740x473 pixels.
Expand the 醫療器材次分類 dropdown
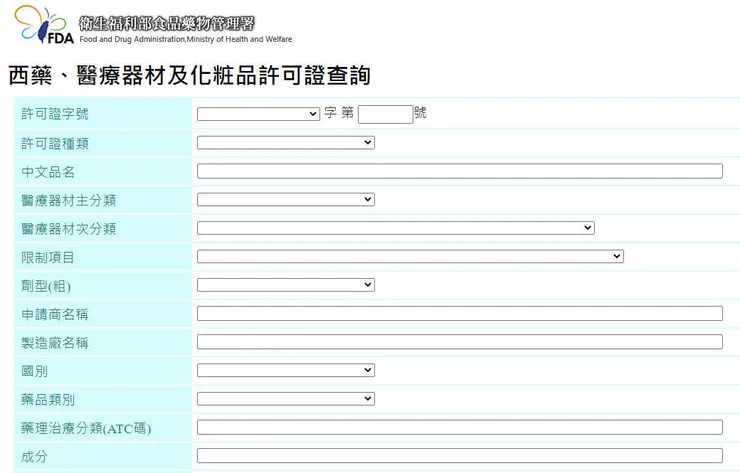click(395, 228)
